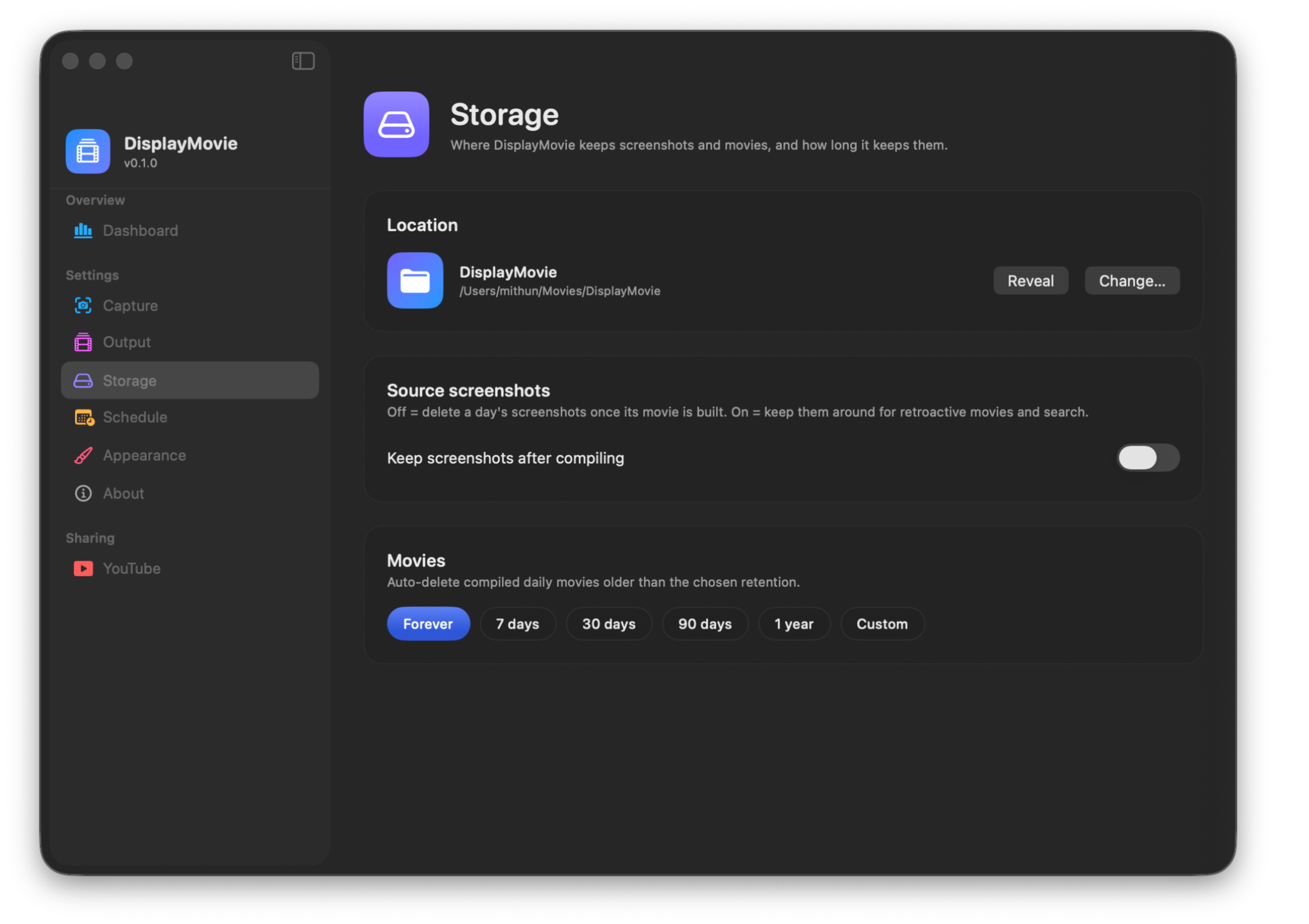Click the Schedule calendar icon

click(x=84, y=417)
